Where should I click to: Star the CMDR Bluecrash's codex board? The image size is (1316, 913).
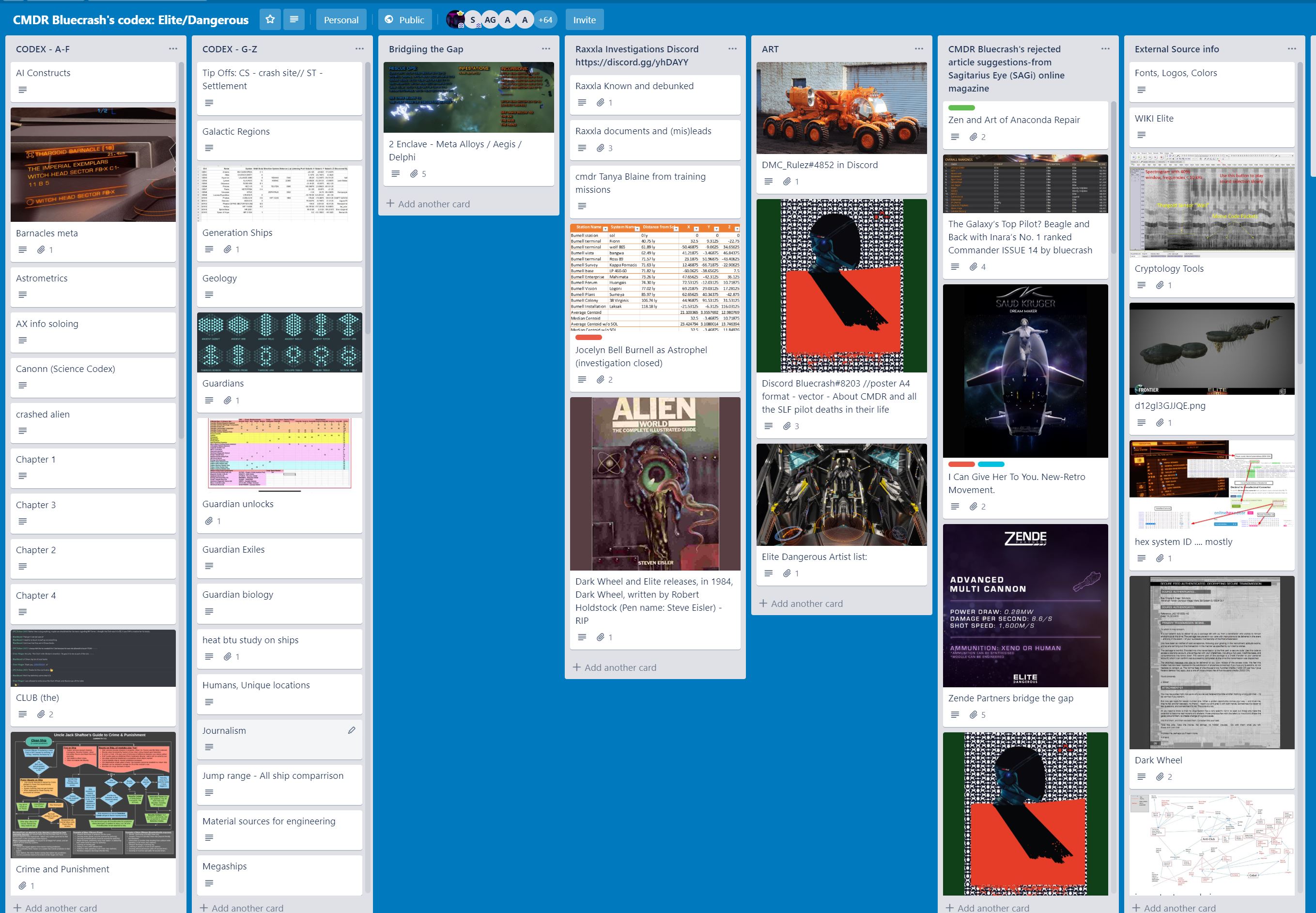270,19
